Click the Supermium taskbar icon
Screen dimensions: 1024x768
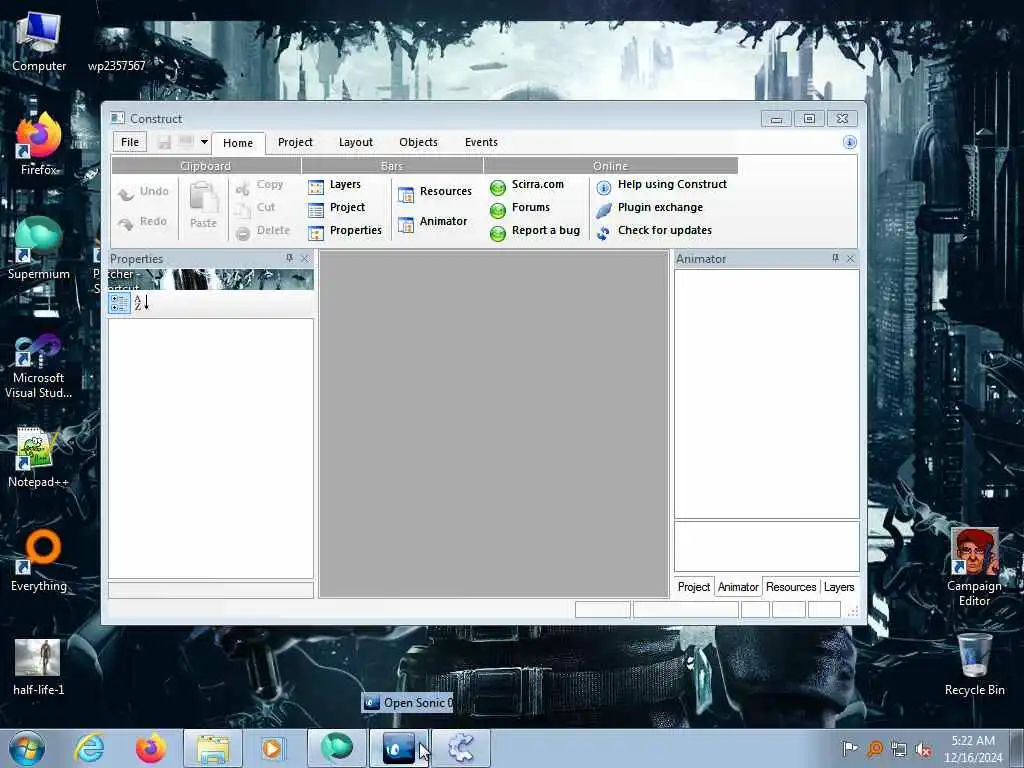(336, 748)
